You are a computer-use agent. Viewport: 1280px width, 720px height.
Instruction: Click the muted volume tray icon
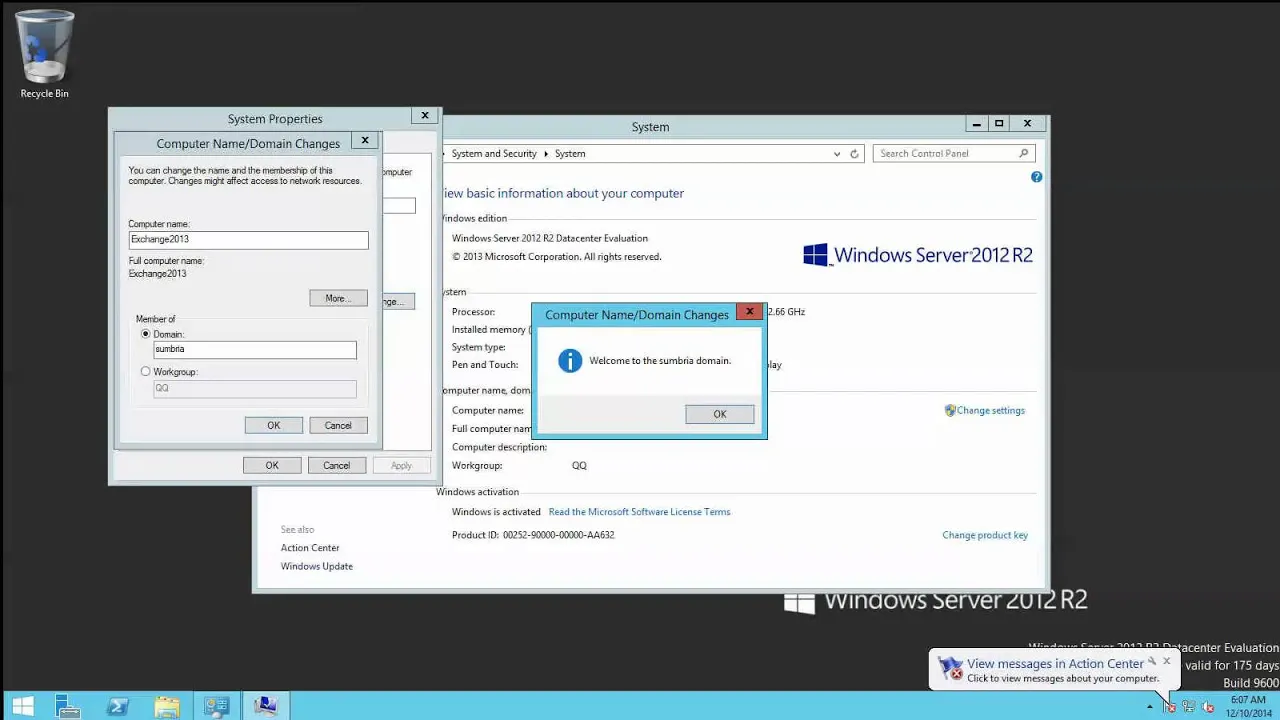pos(1208,707)
